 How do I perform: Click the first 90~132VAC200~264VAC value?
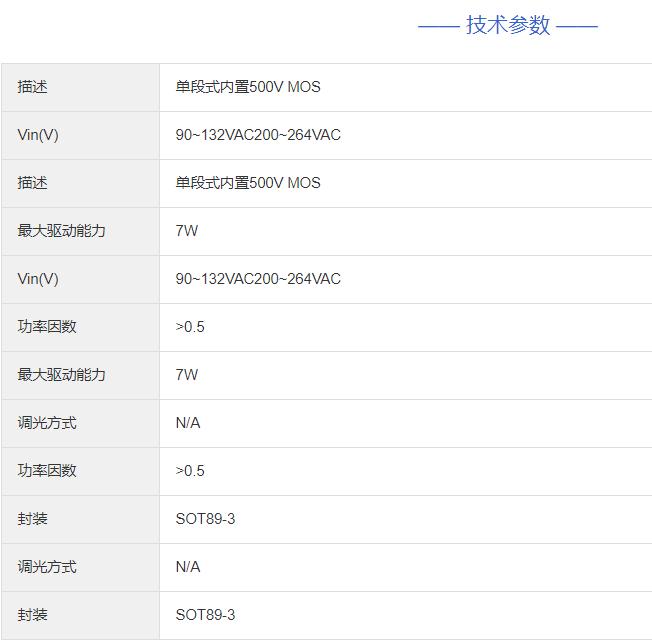(x=258, y=135)
